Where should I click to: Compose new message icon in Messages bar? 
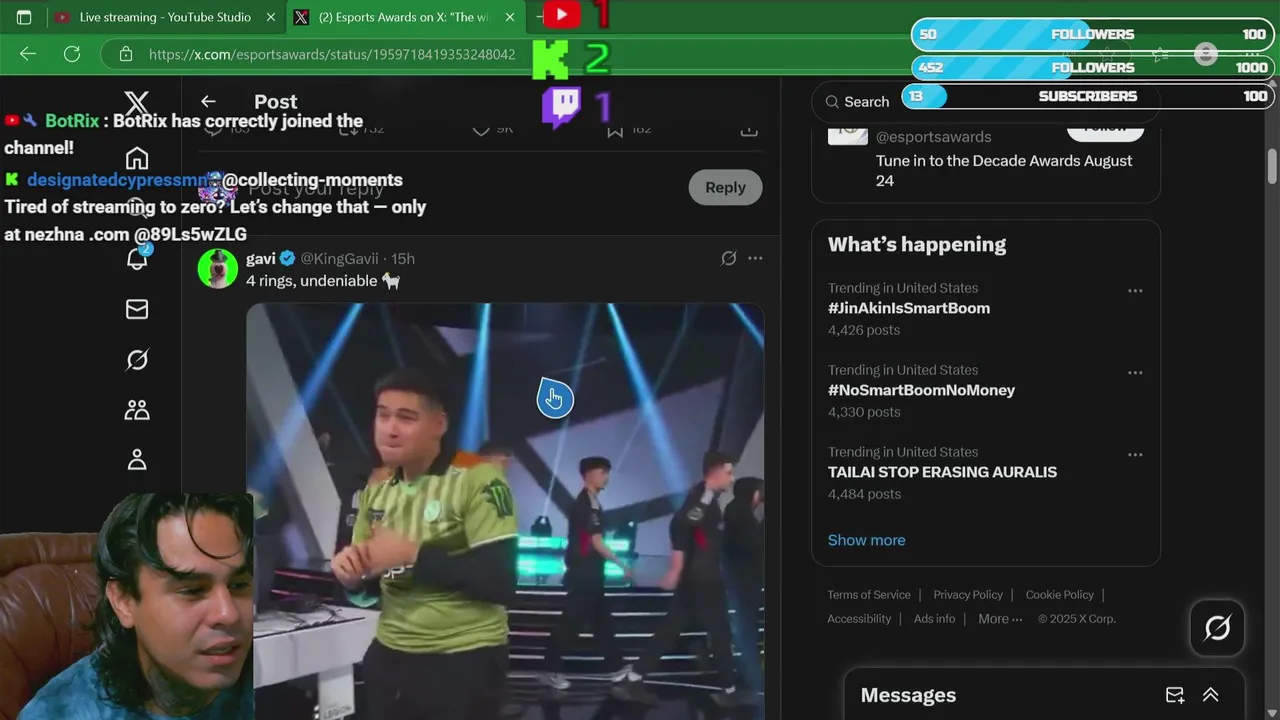point(1175,695)
